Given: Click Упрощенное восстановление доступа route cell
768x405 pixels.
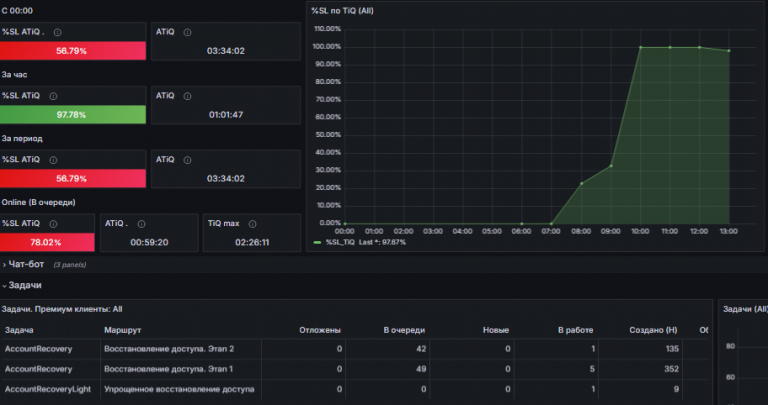Looking at the screenshot, I should coord(179,389).
